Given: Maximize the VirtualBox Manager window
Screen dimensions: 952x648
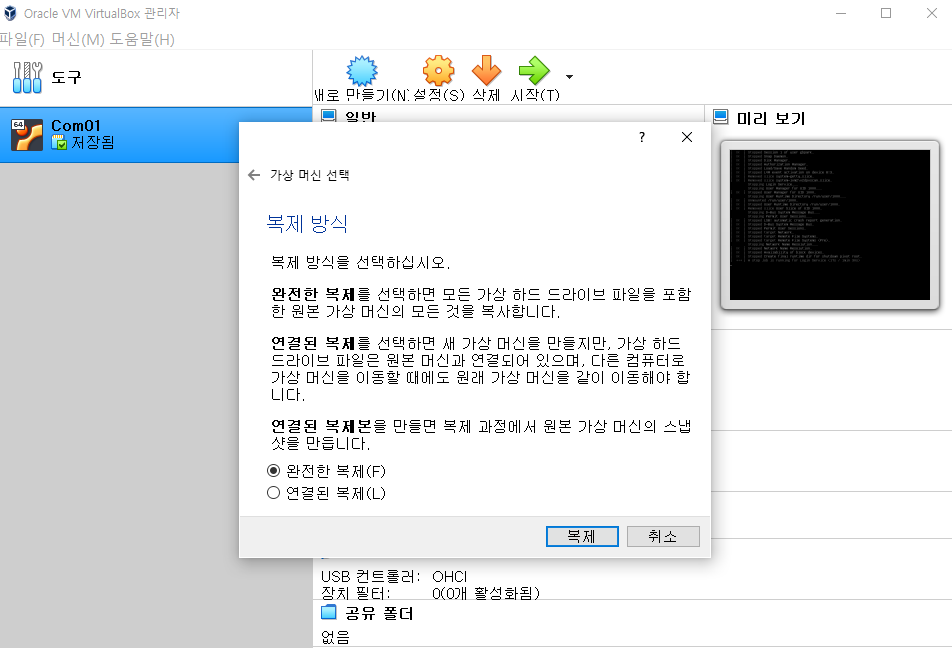Looking at the screenshot, I should 886,13.
